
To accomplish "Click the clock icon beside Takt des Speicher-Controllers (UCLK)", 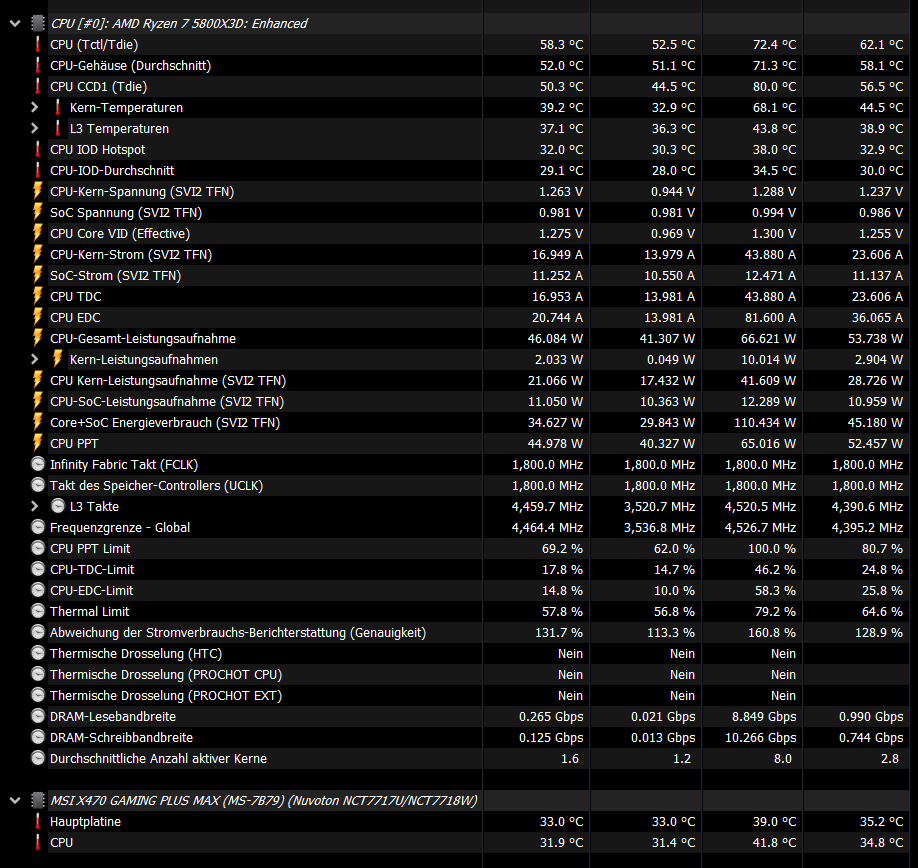I will 38,485.
